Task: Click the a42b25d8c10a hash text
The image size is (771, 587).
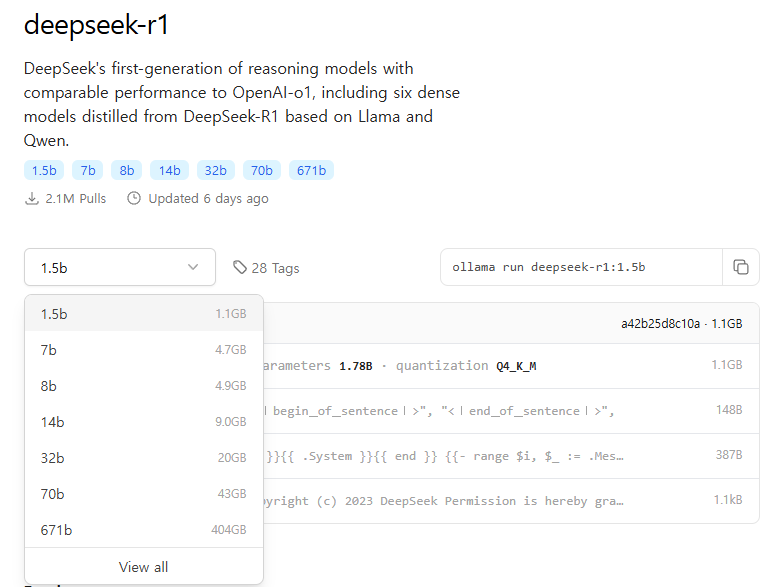Action: click(660, 323)
